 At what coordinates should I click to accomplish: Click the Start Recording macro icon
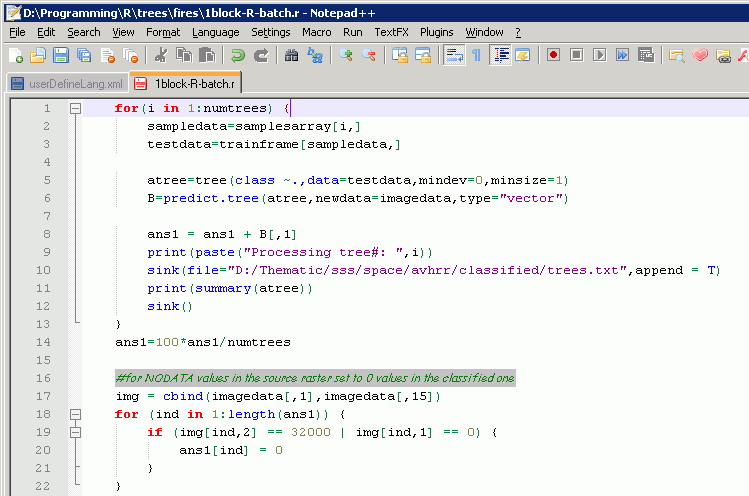tap(553, 55)
